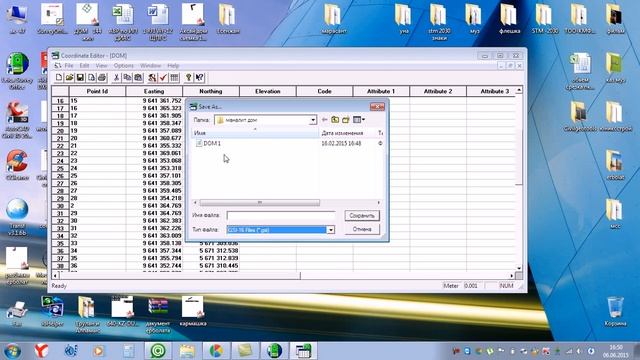Click the Mail.ru Agent @ taskbar icon
The height and width of the screenshot is (360, 640).
click(x=158, y=351)
